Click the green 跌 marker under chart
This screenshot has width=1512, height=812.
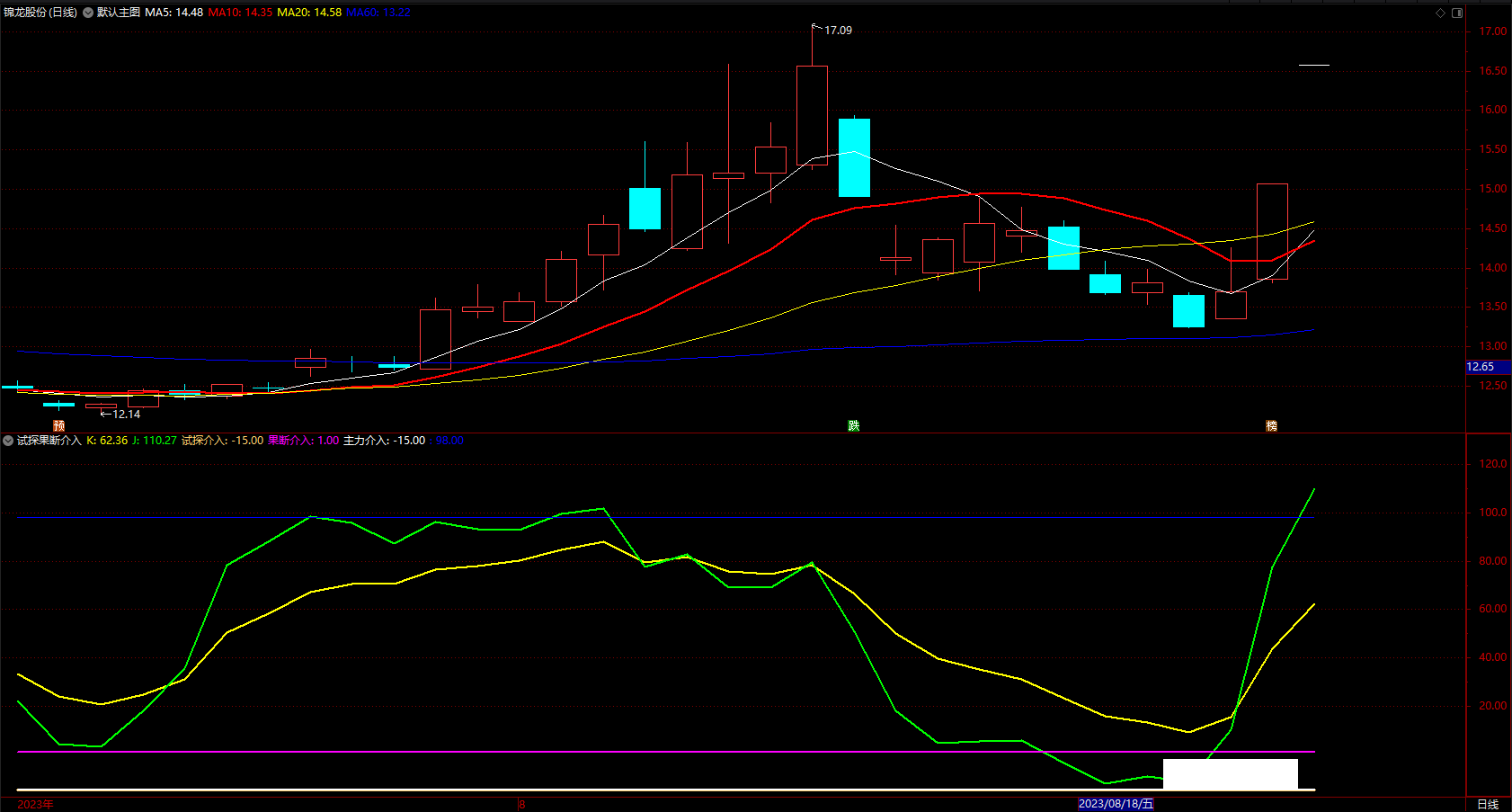coord(853,425)
